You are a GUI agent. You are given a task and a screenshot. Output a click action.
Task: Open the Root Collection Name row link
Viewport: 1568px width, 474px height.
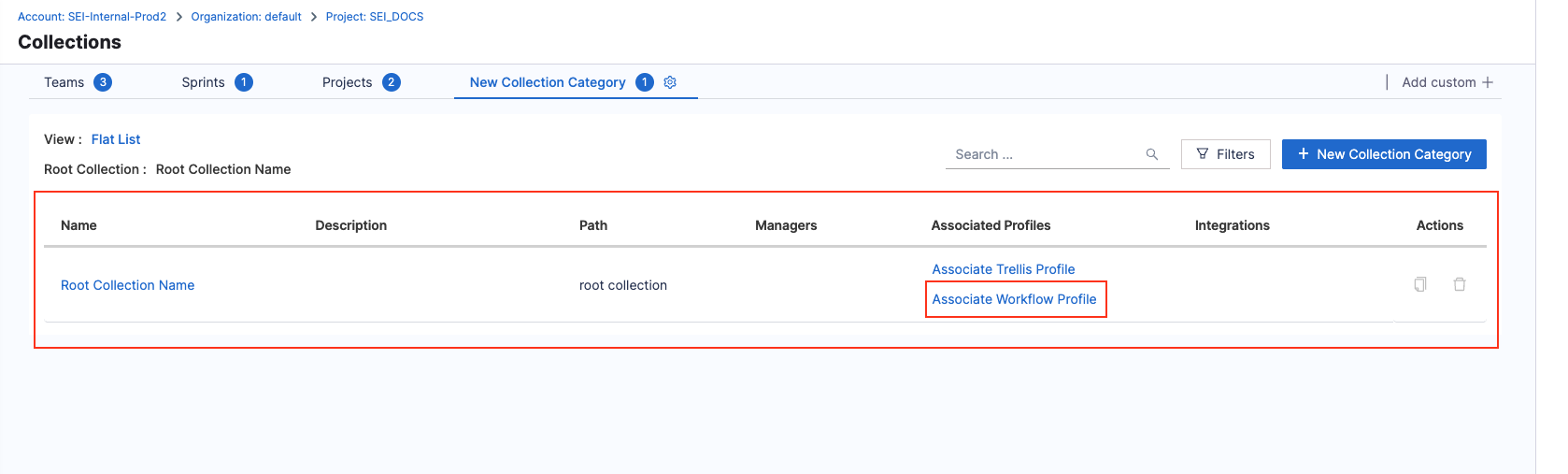click(x=127, y=285)
